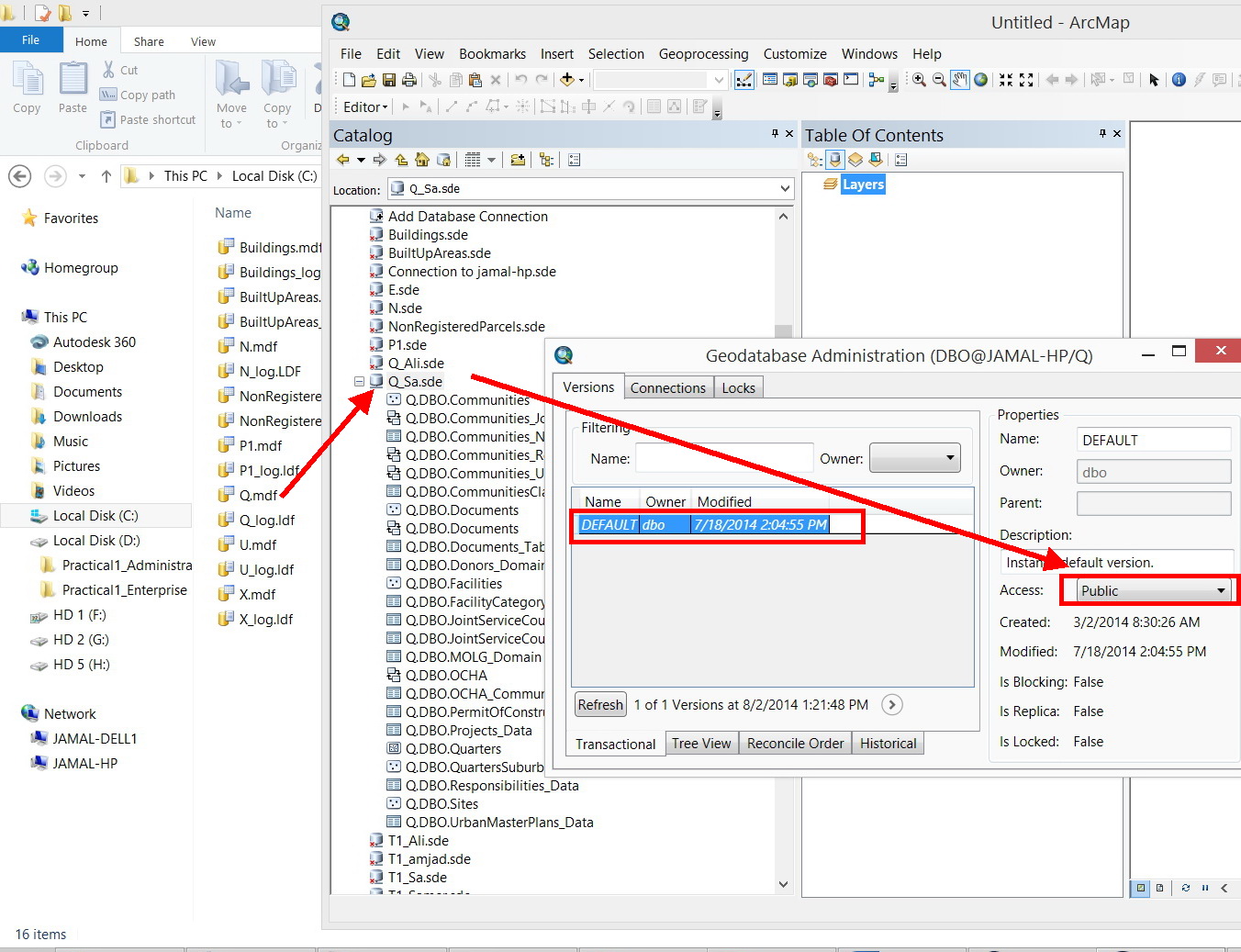Select the Identify tool icon
Viewport: 1241px width, 952px height.
[x=1180, y=80]
